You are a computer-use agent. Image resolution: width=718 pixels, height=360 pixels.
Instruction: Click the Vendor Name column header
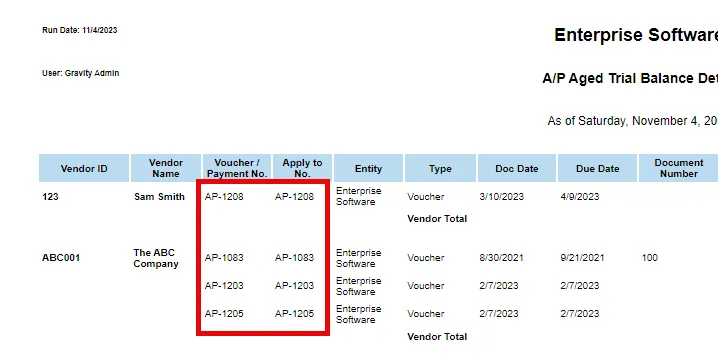[x=166, y=168]
